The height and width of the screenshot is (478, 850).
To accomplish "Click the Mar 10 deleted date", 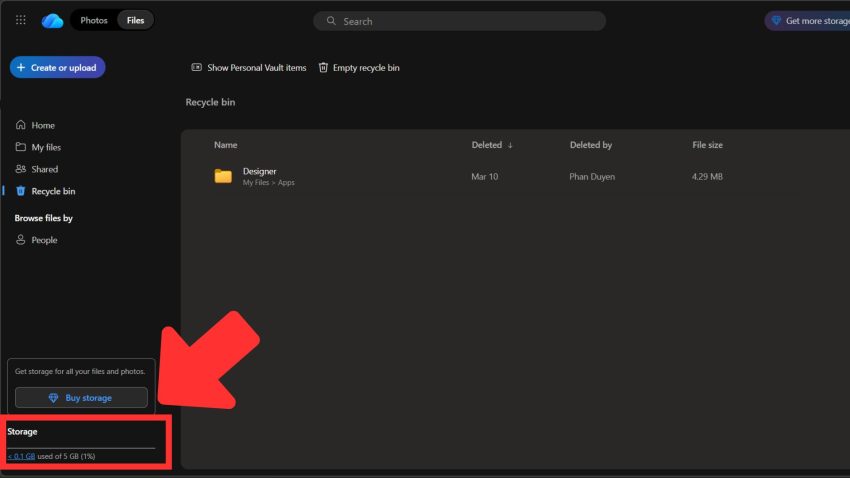I will tap(485, 177).
